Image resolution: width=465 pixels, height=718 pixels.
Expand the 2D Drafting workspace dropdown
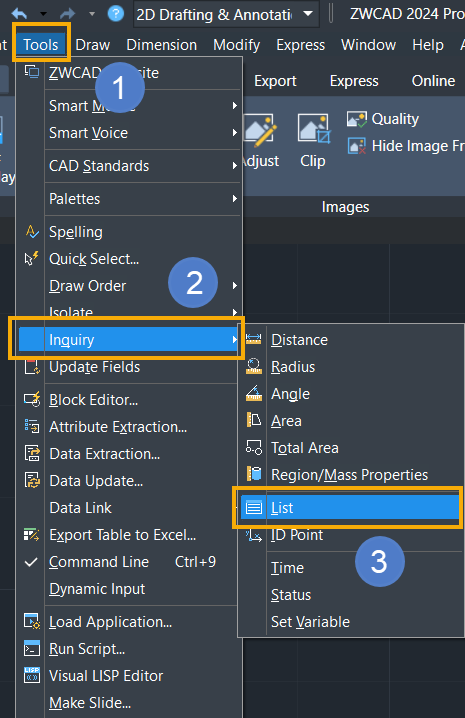pyautogui.click(x=308, y=14)
